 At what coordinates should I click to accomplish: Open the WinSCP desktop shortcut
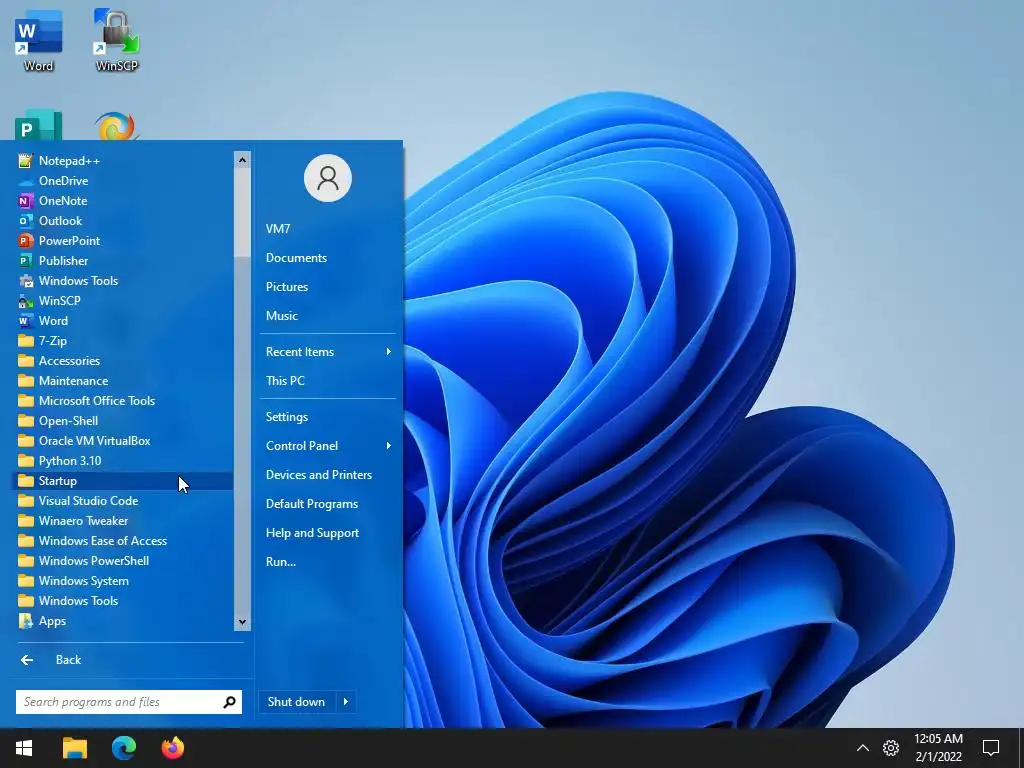point(117,39)
